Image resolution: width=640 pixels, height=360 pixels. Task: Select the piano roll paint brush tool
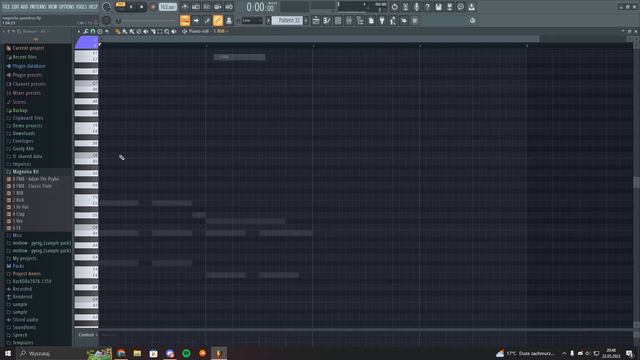click(x=124, y=31)
